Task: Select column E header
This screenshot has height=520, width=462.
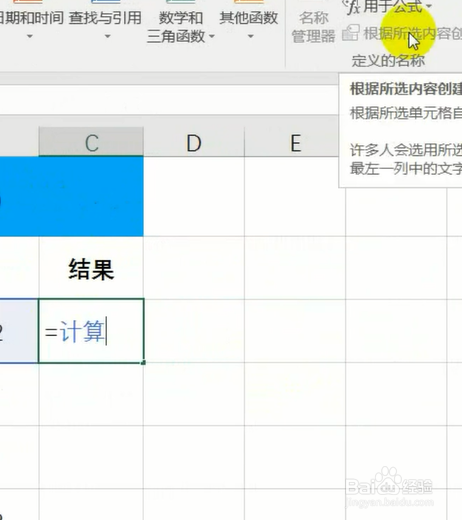Action: click(295, 142)
